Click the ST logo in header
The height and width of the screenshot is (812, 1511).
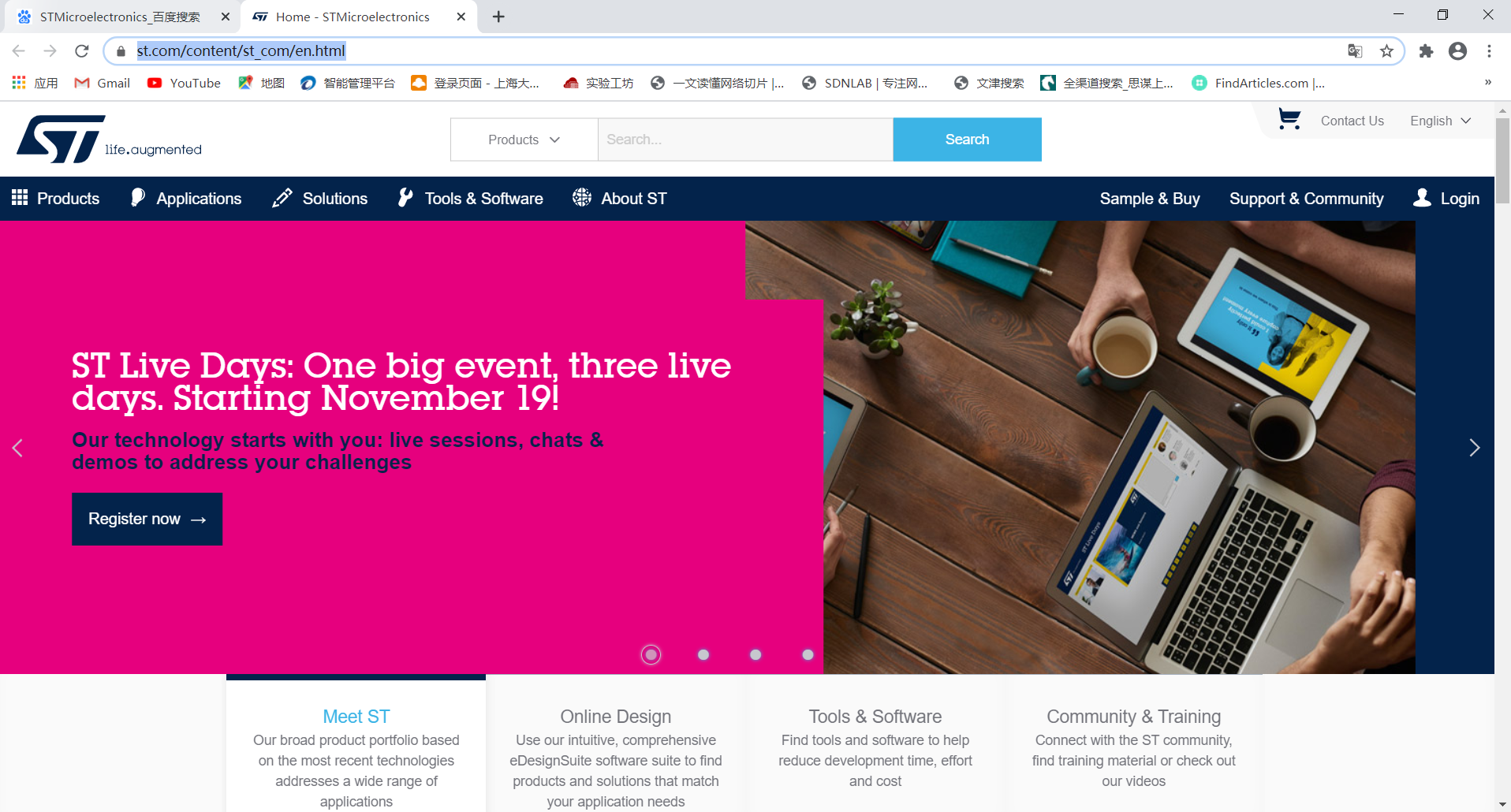click(x=109, y=140)
